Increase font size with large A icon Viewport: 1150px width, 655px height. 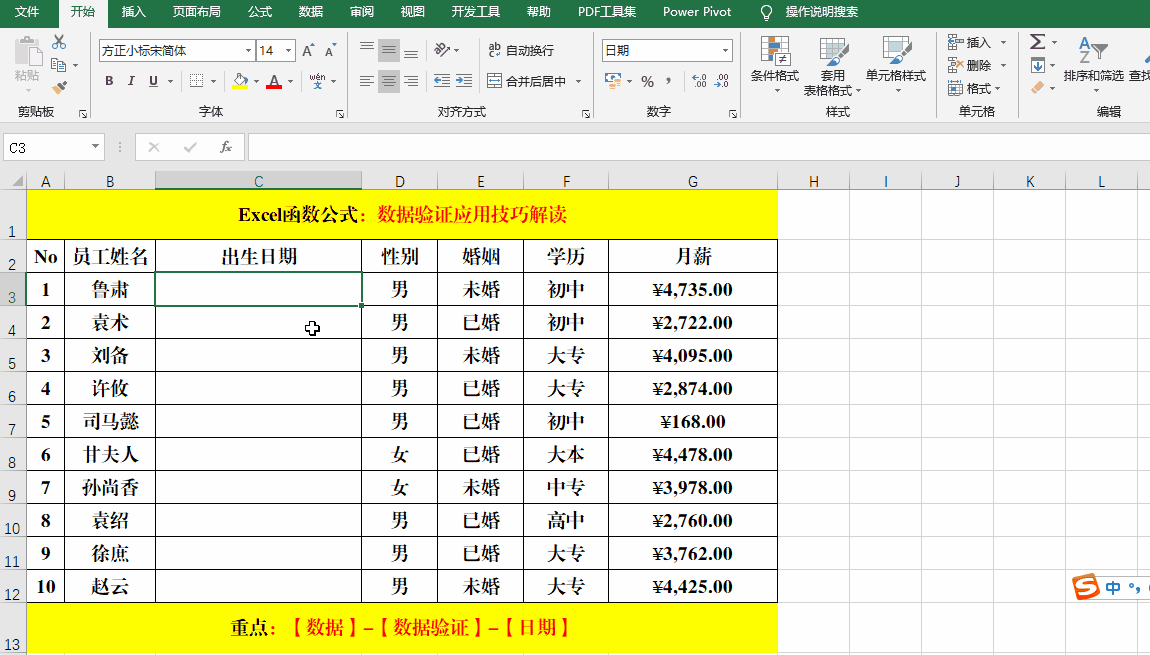coord(308,51)
